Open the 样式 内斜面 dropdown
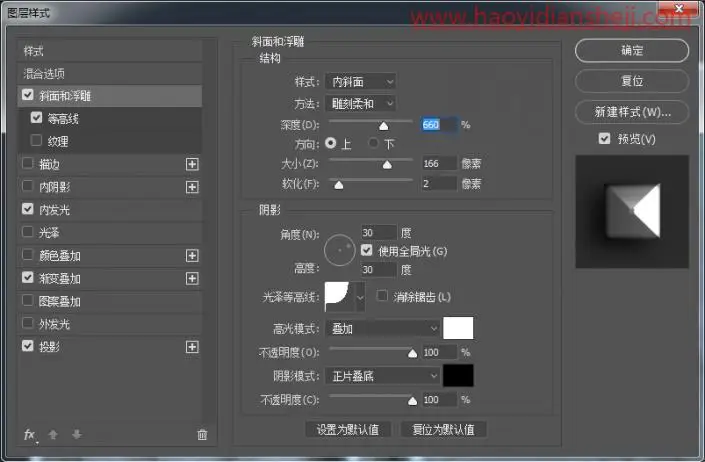The image size is (705, 462). coord(361,82)
